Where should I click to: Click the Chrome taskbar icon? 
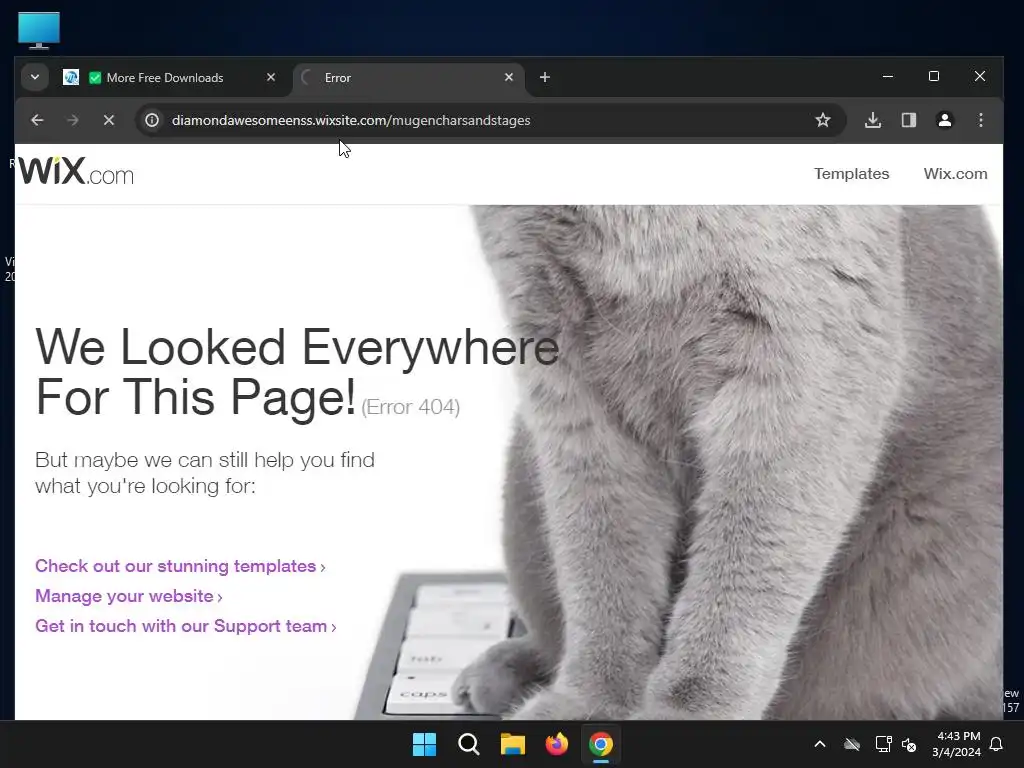[601, 744]
